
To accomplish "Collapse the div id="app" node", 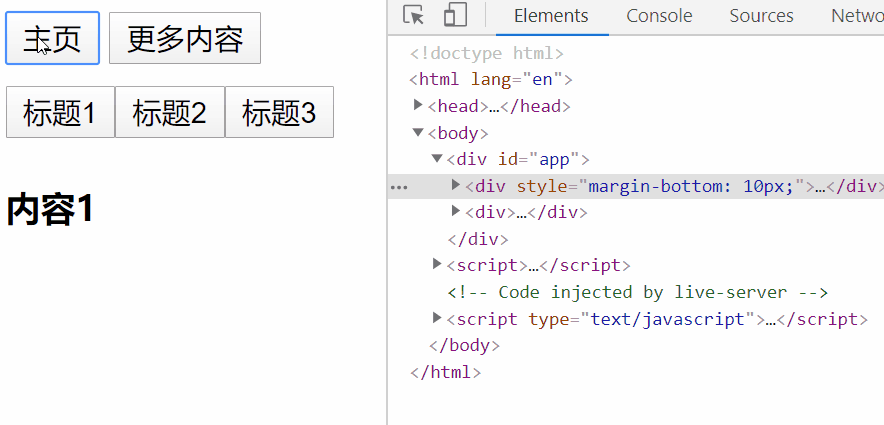I will click(x=437, y=159).
